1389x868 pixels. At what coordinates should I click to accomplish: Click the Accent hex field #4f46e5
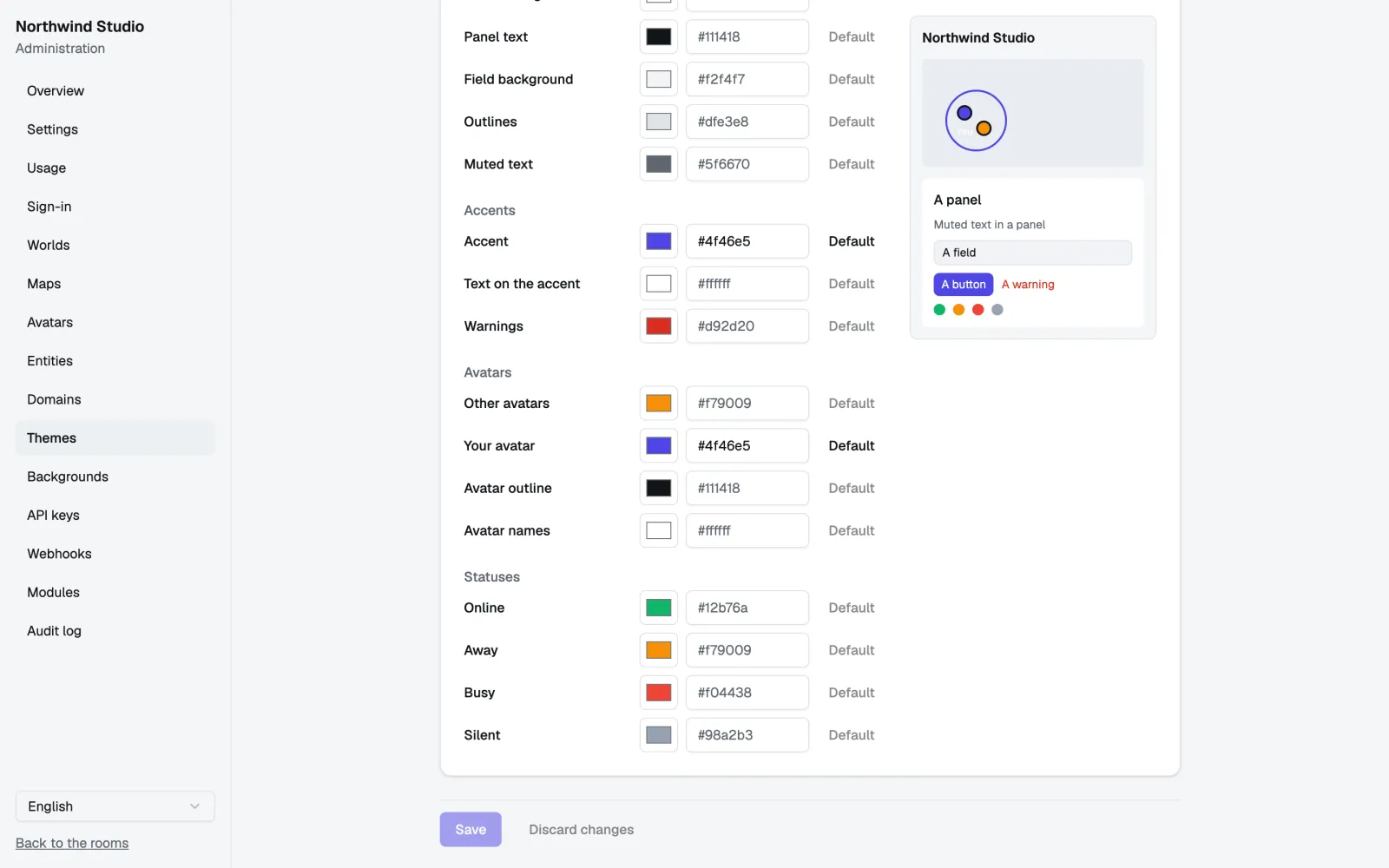(747, 241)
